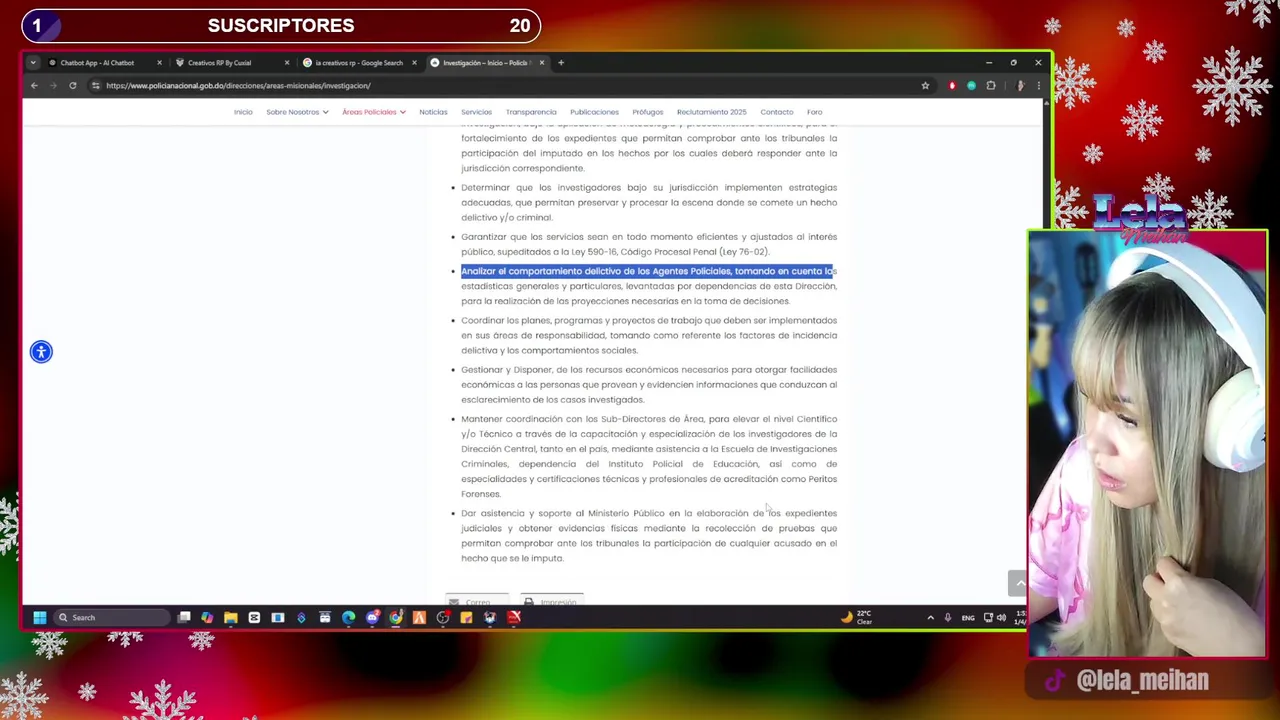Click the paragraph starting 'Mantener coordinación con los Sub-Directores'
Screen dimensions: 1280x720
649,456
